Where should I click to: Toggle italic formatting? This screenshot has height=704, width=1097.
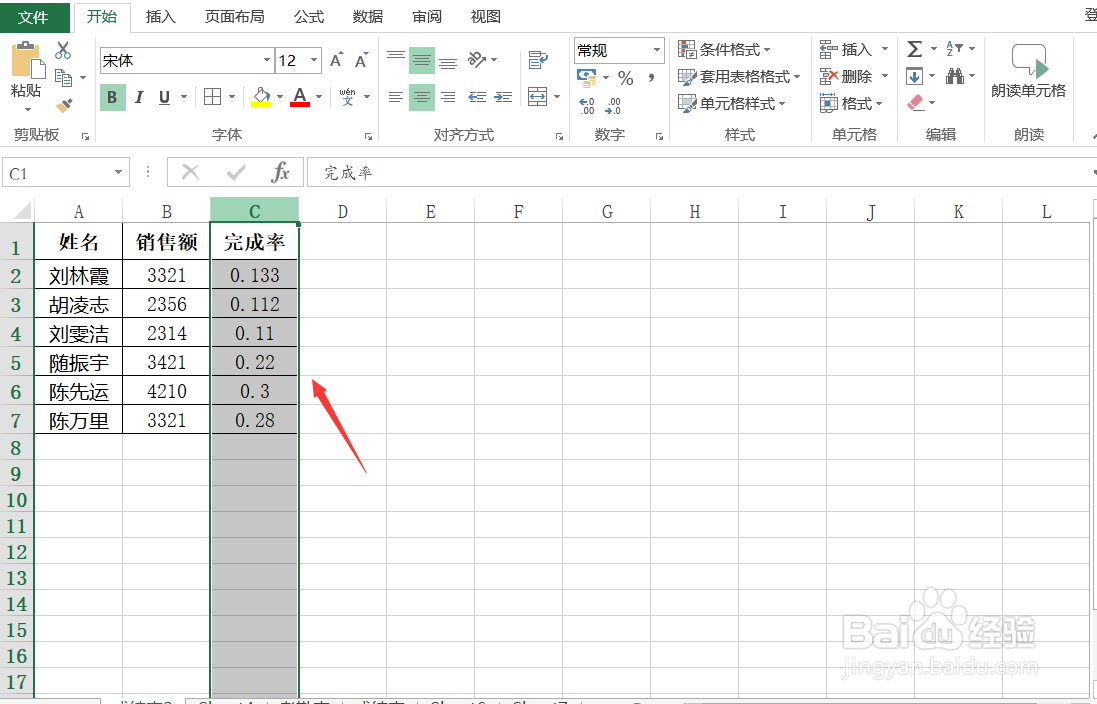(x=139, y=97)
